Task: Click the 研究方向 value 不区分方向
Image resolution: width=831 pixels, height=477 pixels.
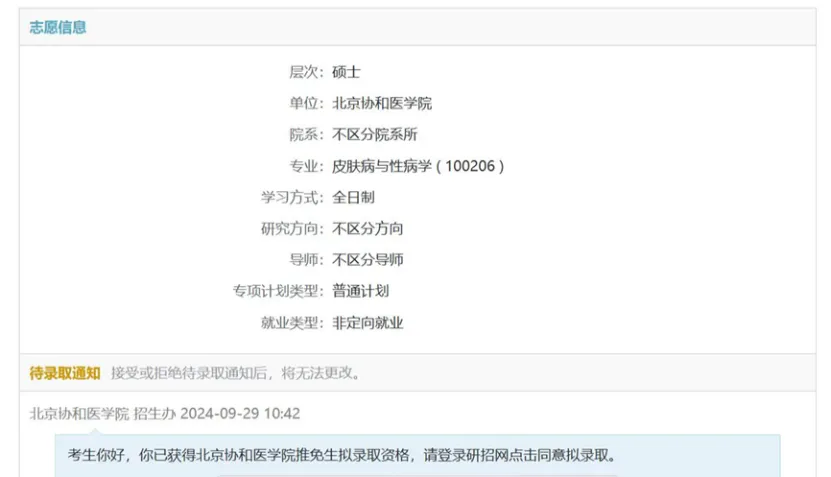Action: coord(368,229)
